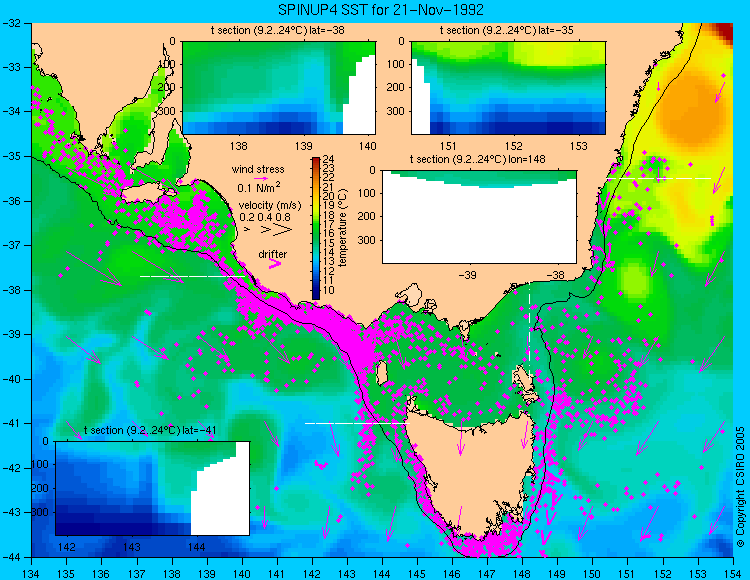Click the magenta drifter arrowhead in the legend
The height and width of the screenshot is (580, 750).
[x=275, y=263]
